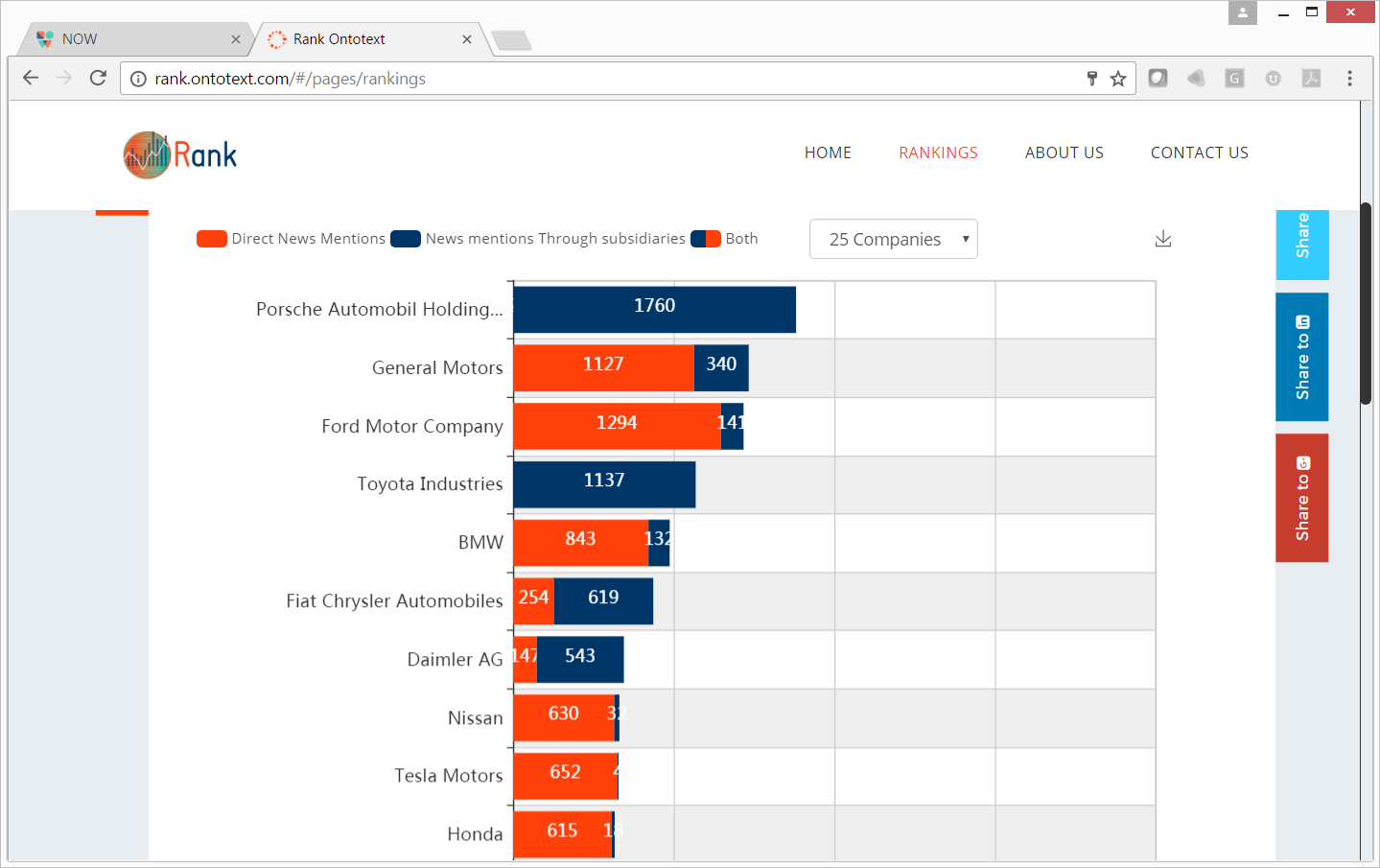
Task: Switch to the NOW tab
Action: pos(134,39)
